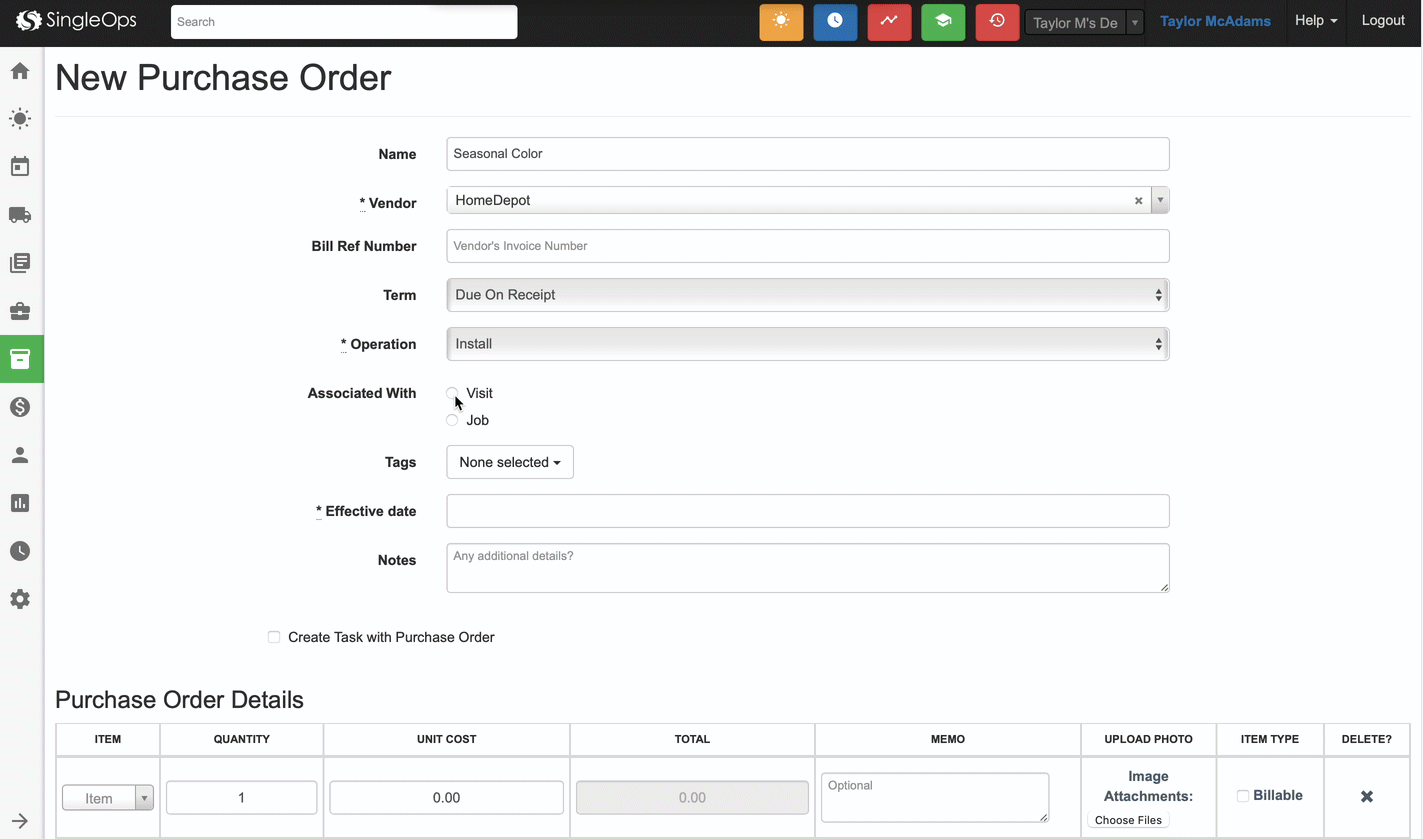The image size is (1423, 839).
Task: Open the Operation dropdown showing Install
Action: (x=807, y=344)
